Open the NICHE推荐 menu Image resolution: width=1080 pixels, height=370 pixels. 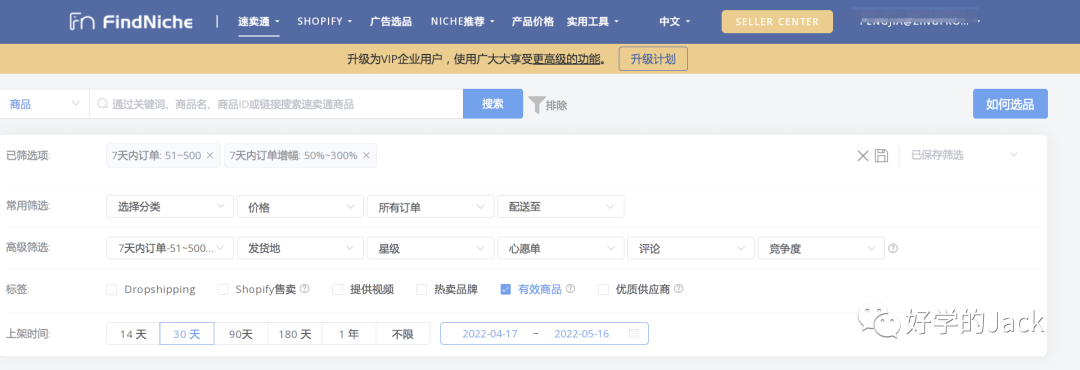[x=463, y=21]
